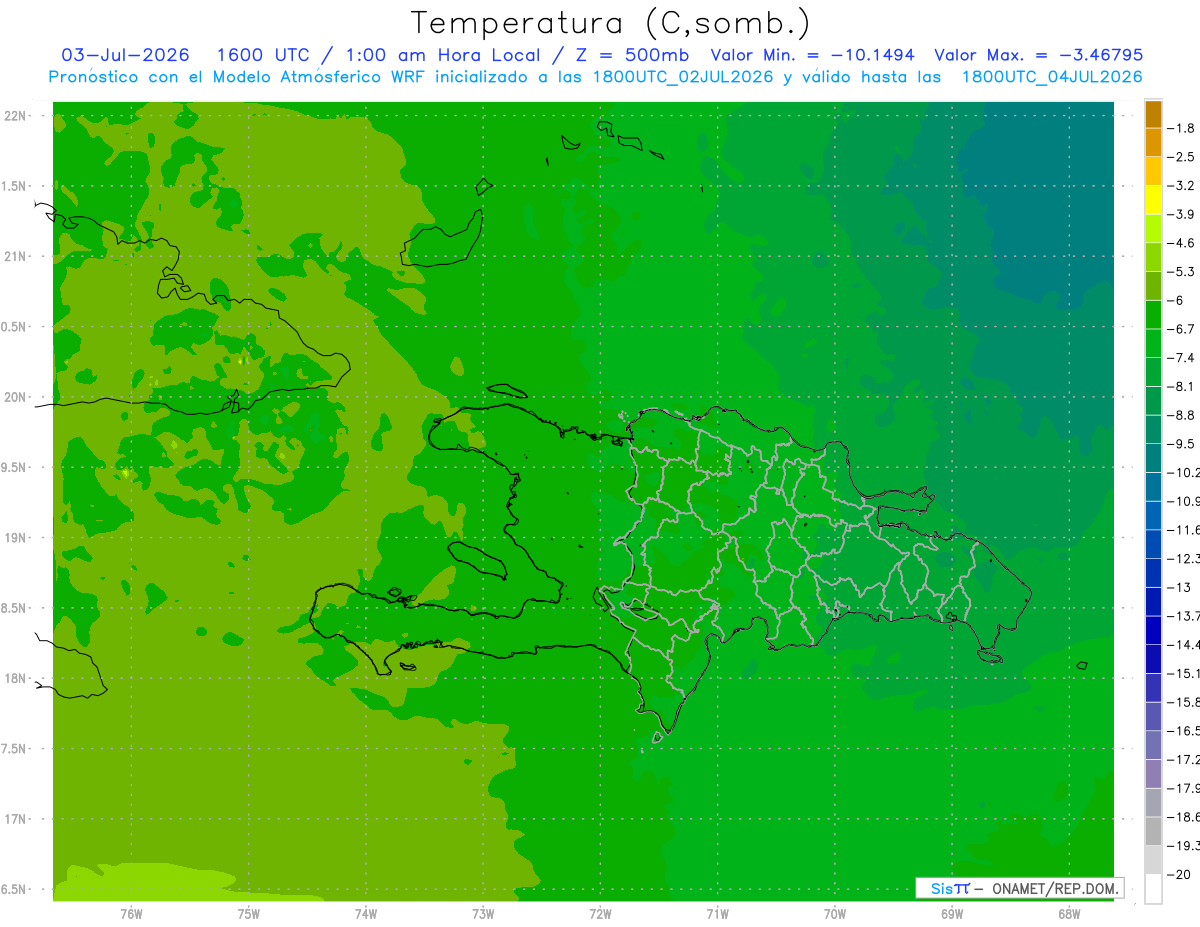Viewport: 1200px width, 927px height.
Task: Click the '-2.5' color scale value
Action: pos(1181,157)
